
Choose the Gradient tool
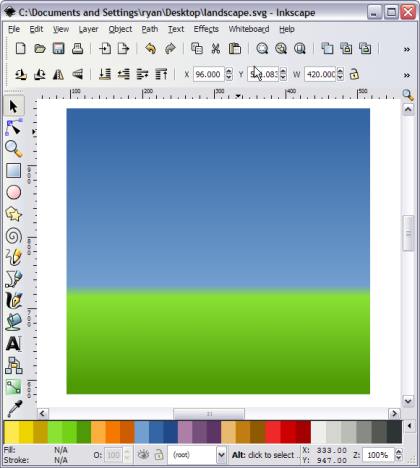pyautogui.click(x=14, y=387)
